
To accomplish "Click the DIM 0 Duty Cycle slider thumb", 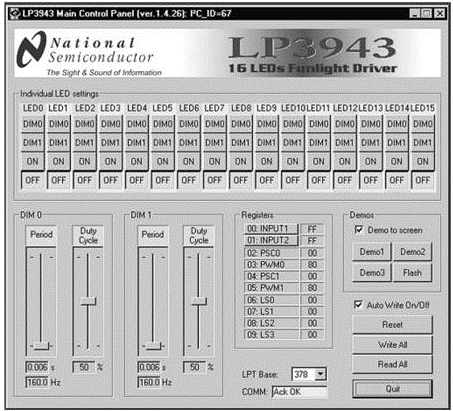I will (x=88, y=301).
